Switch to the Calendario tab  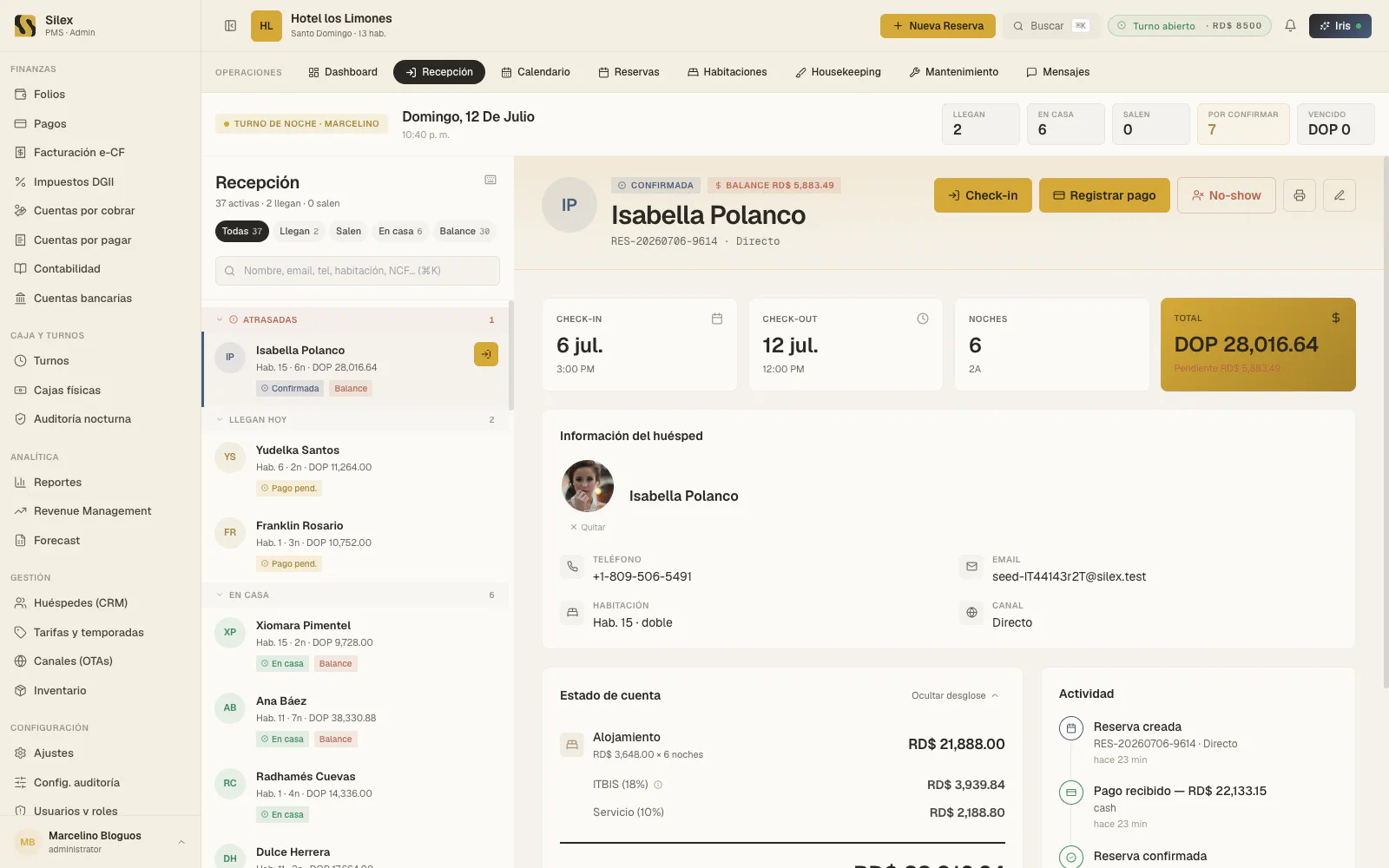536,72
